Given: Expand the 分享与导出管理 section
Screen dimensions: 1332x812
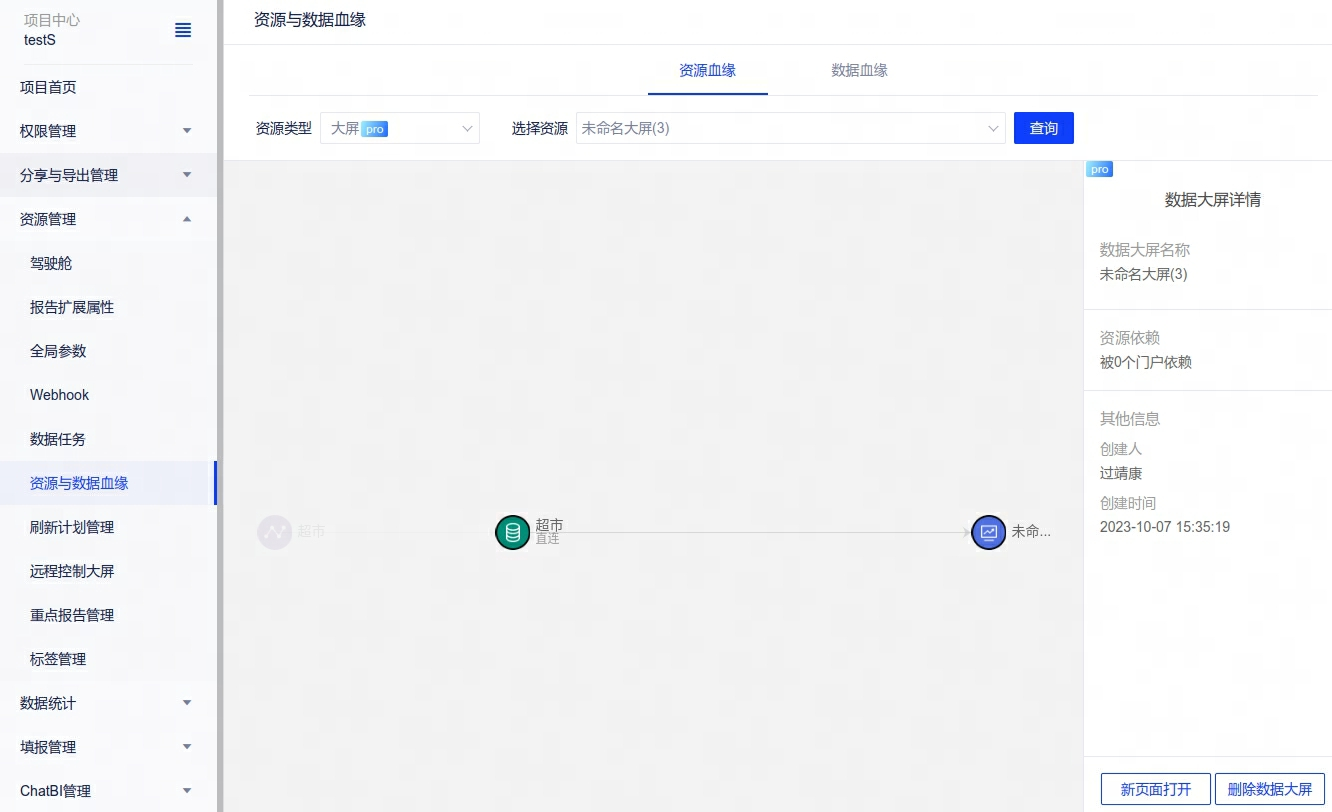Looking at the screenshot, I should click(x=107, y=175).
